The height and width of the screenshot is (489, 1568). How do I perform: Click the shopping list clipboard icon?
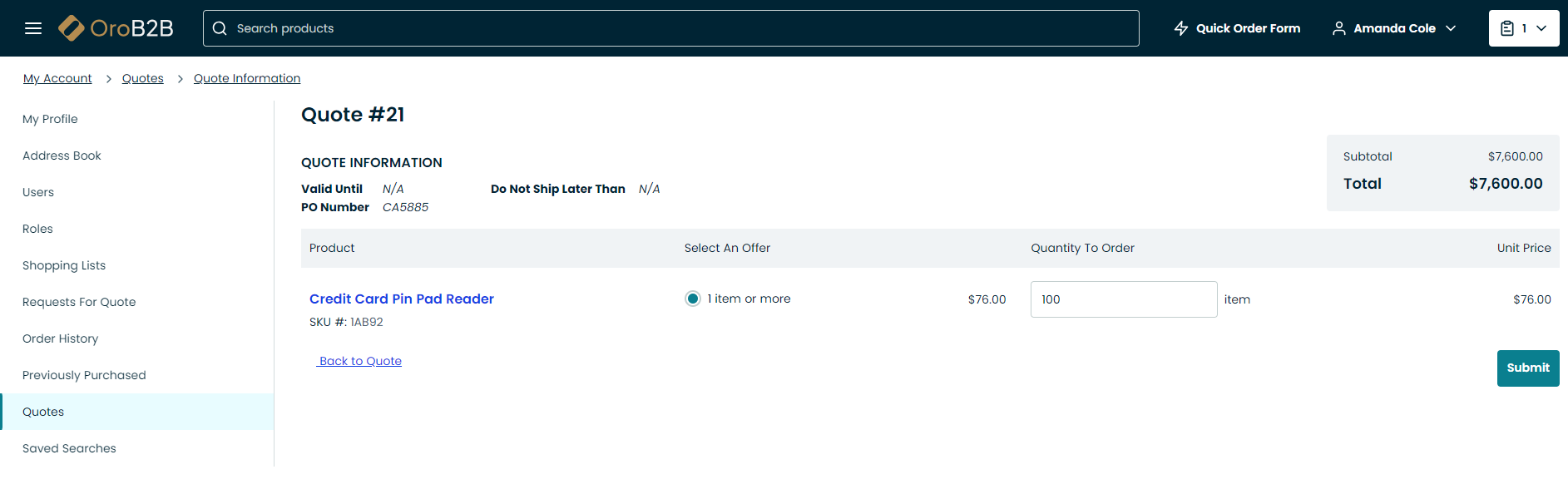pyautogui.click(x=1506, y=28)
